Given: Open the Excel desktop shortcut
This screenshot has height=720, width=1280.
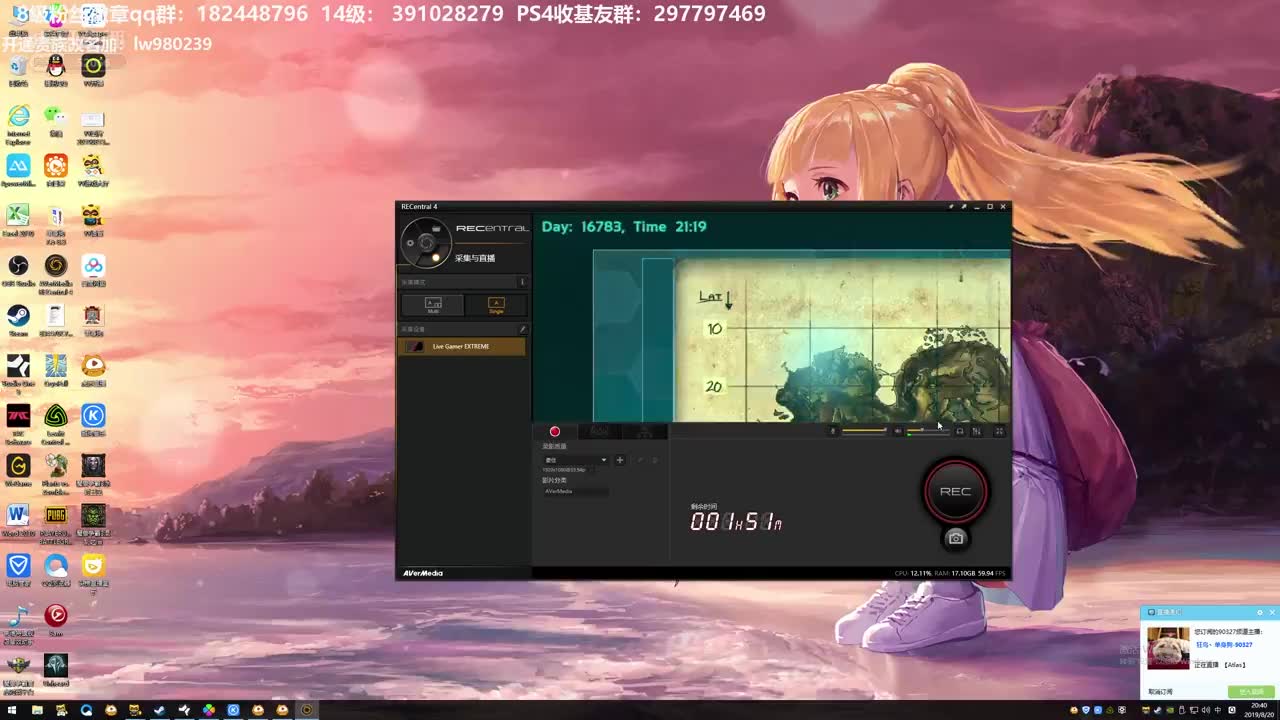Looking at the screenshot, I should (x=18, y=220).
